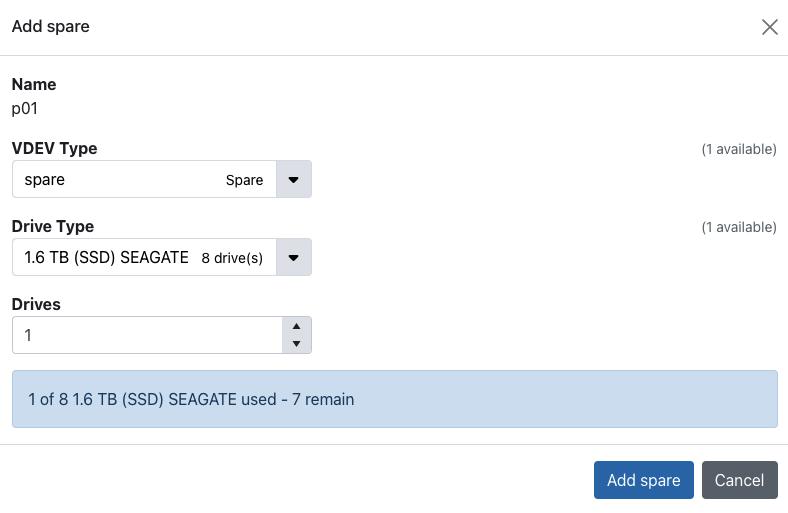Screen dimensions: 788x513
Task: Click the Drives field label
Action: (36, 304)
